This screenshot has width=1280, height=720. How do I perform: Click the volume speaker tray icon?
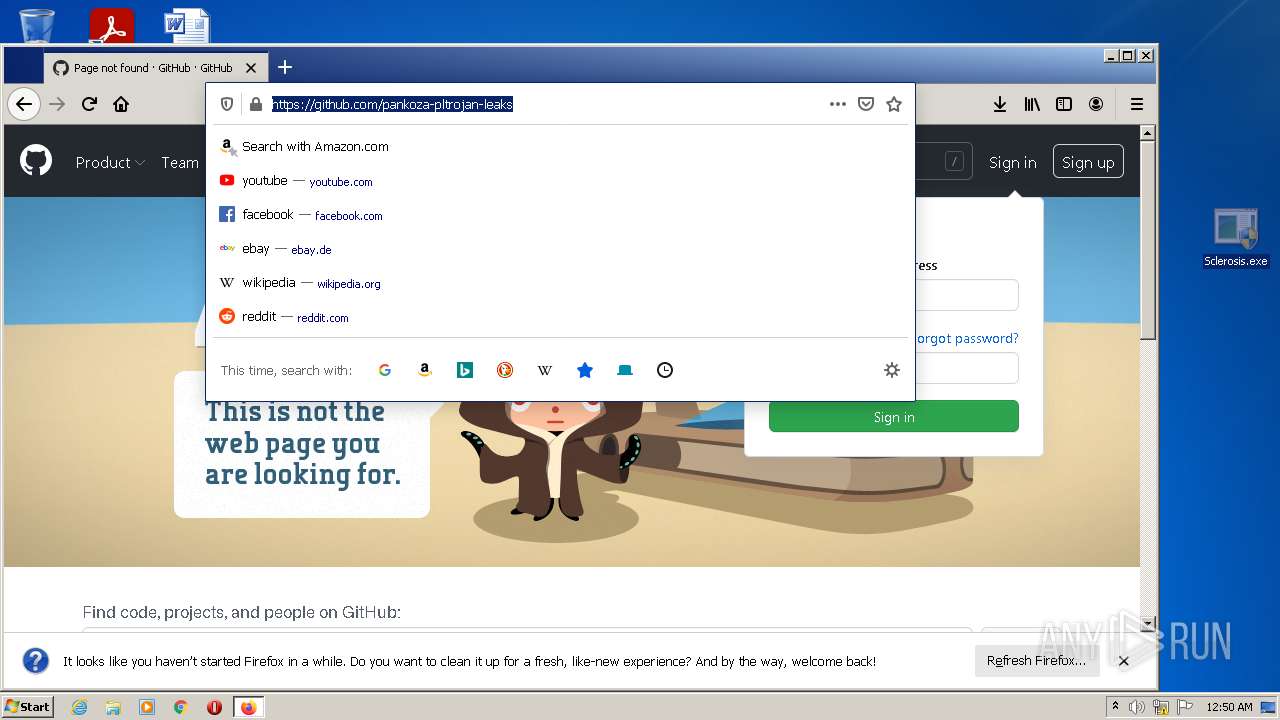(1137, 707)
